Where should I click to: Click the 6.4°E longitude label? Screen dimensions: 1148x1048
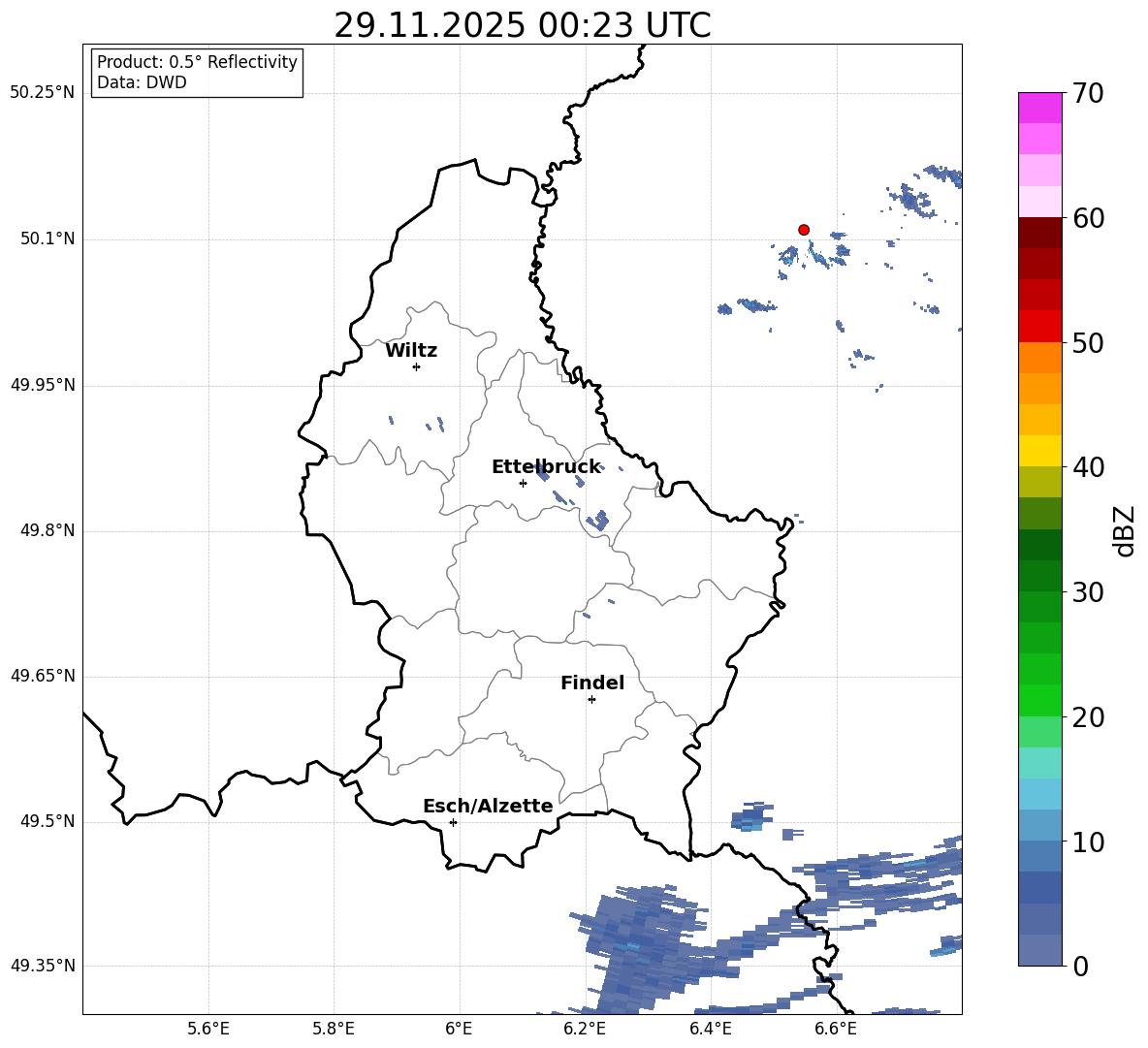click(x=710, y=1029)
